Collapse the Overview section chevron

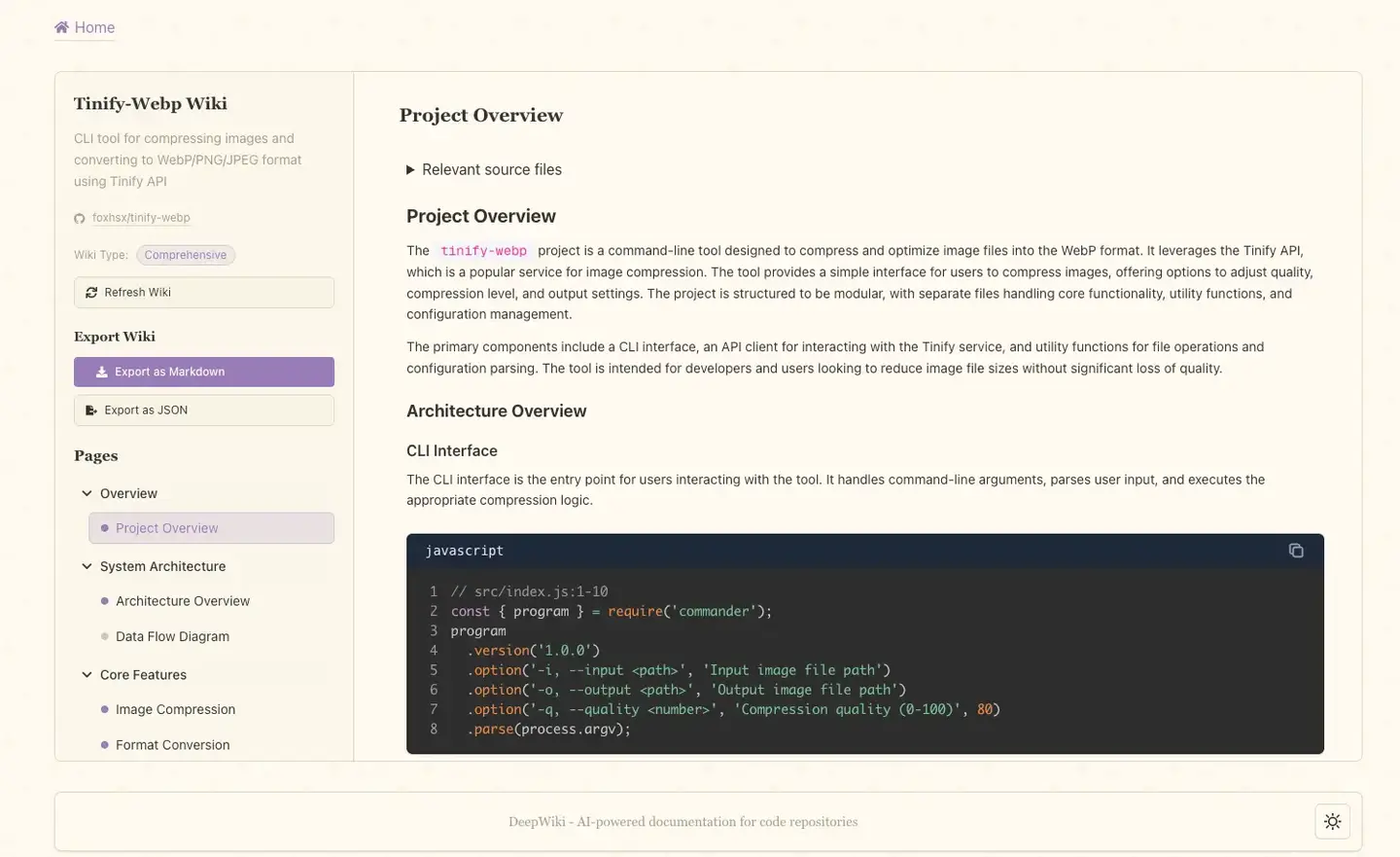(x=87, y=493)
